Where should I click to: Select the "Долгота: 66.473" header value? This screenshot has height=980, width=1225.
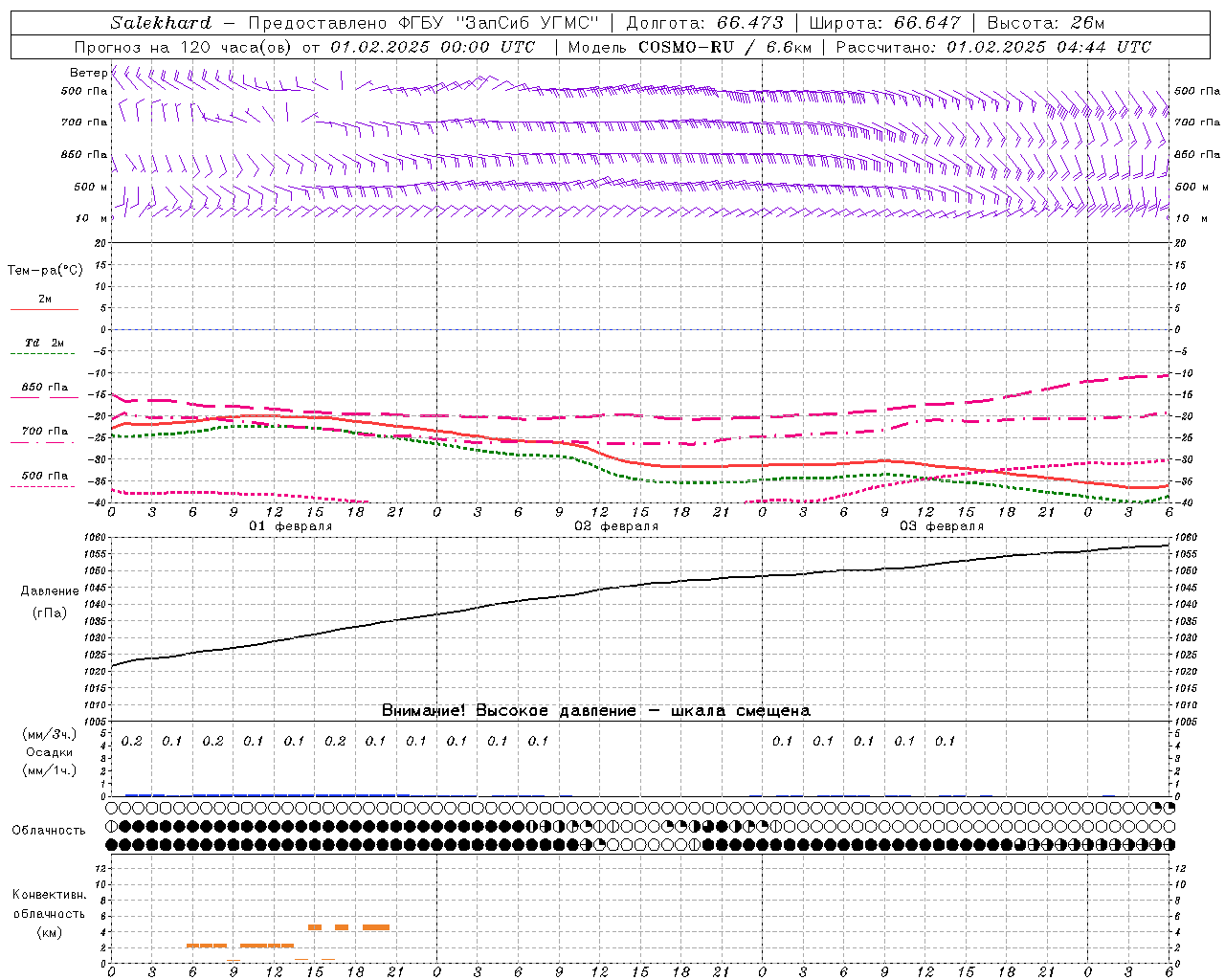tap(704, 23)
